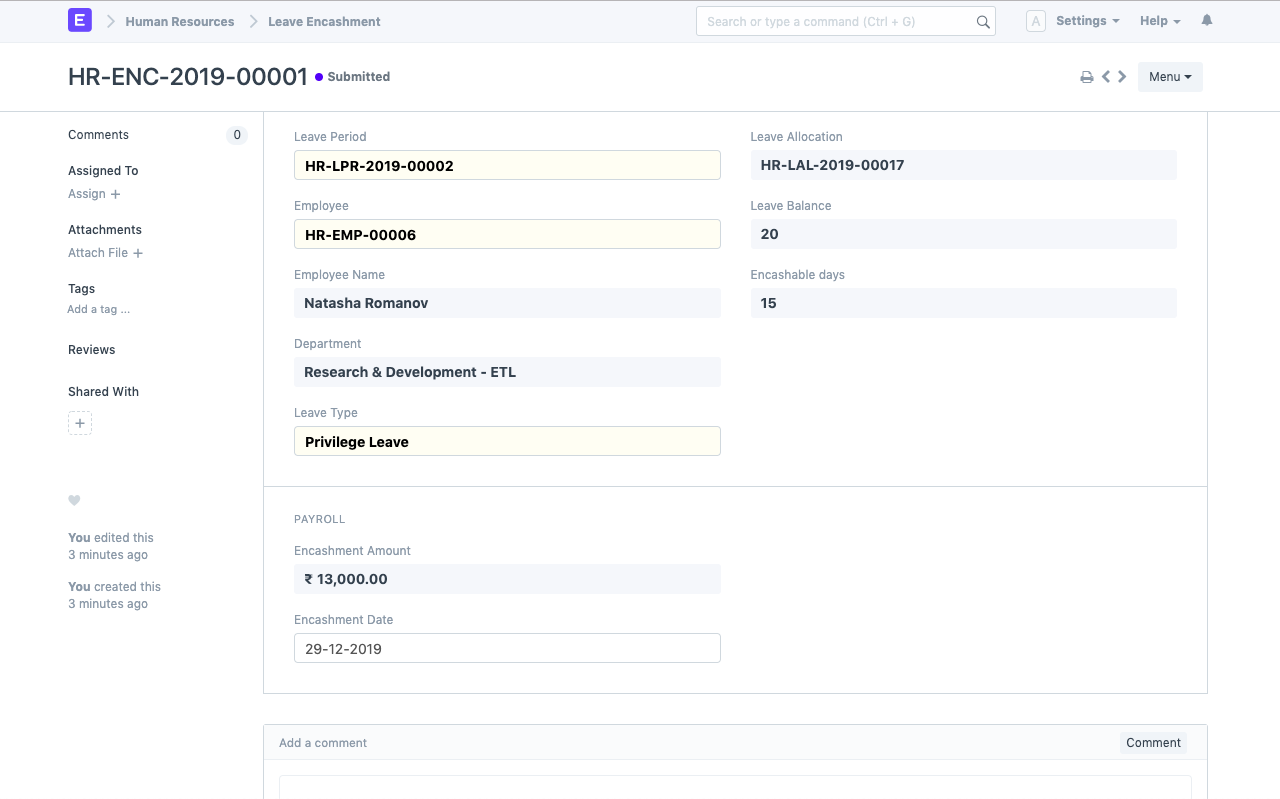The height and width of the screenshot is (799, 1280).
Task: Click Leave Type Privilege Leave field
Action: tap(507, 441)
